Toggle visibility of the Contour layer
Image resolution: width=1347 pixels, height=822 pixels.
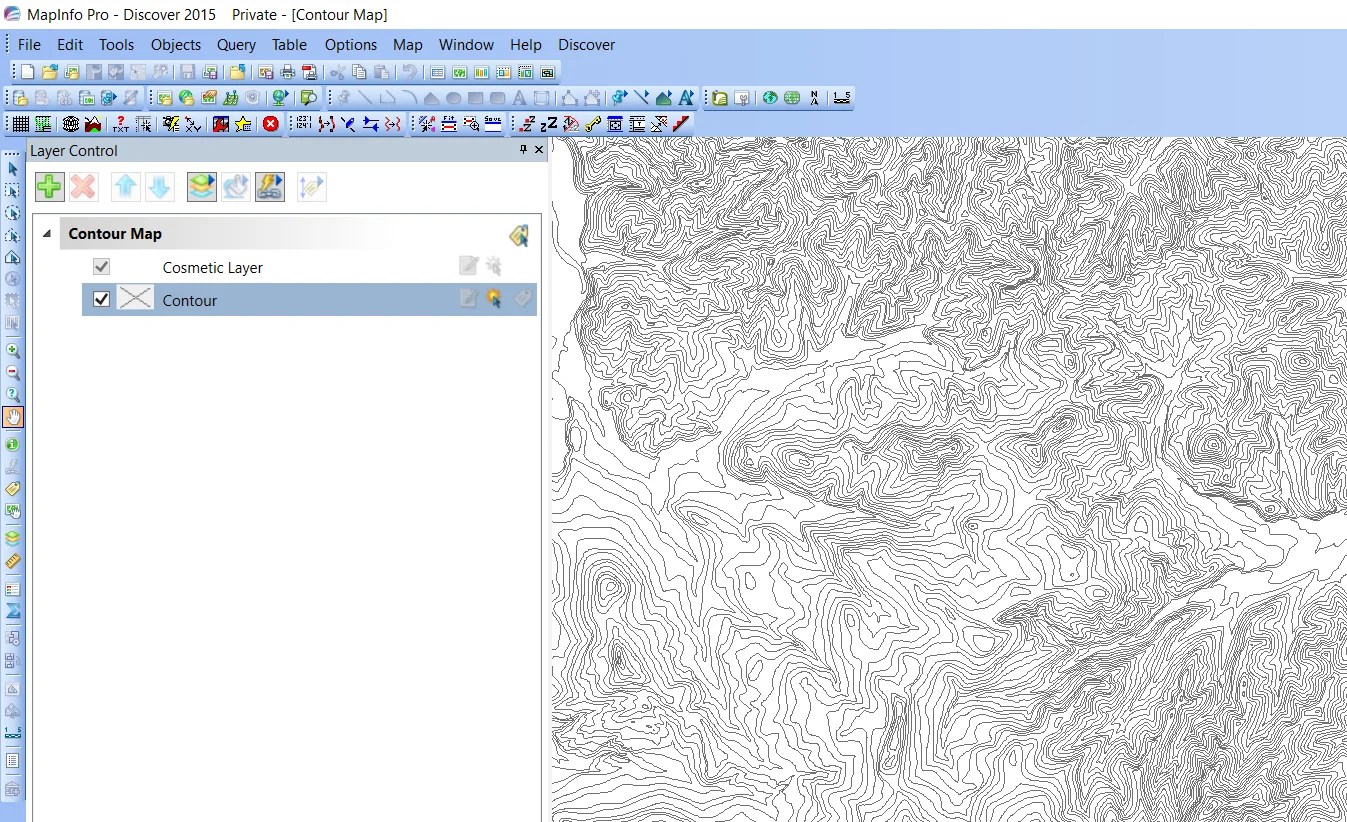101,298
